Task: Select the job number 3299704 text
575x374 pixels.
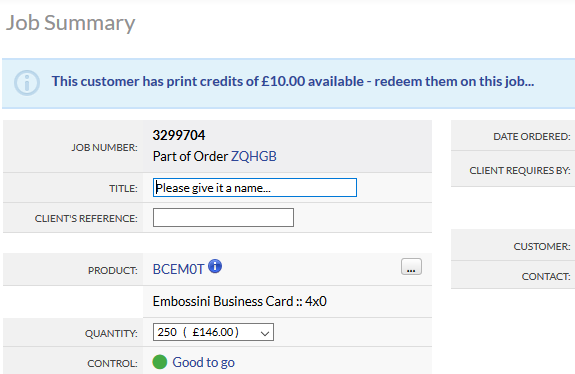Action: point(179,135)
